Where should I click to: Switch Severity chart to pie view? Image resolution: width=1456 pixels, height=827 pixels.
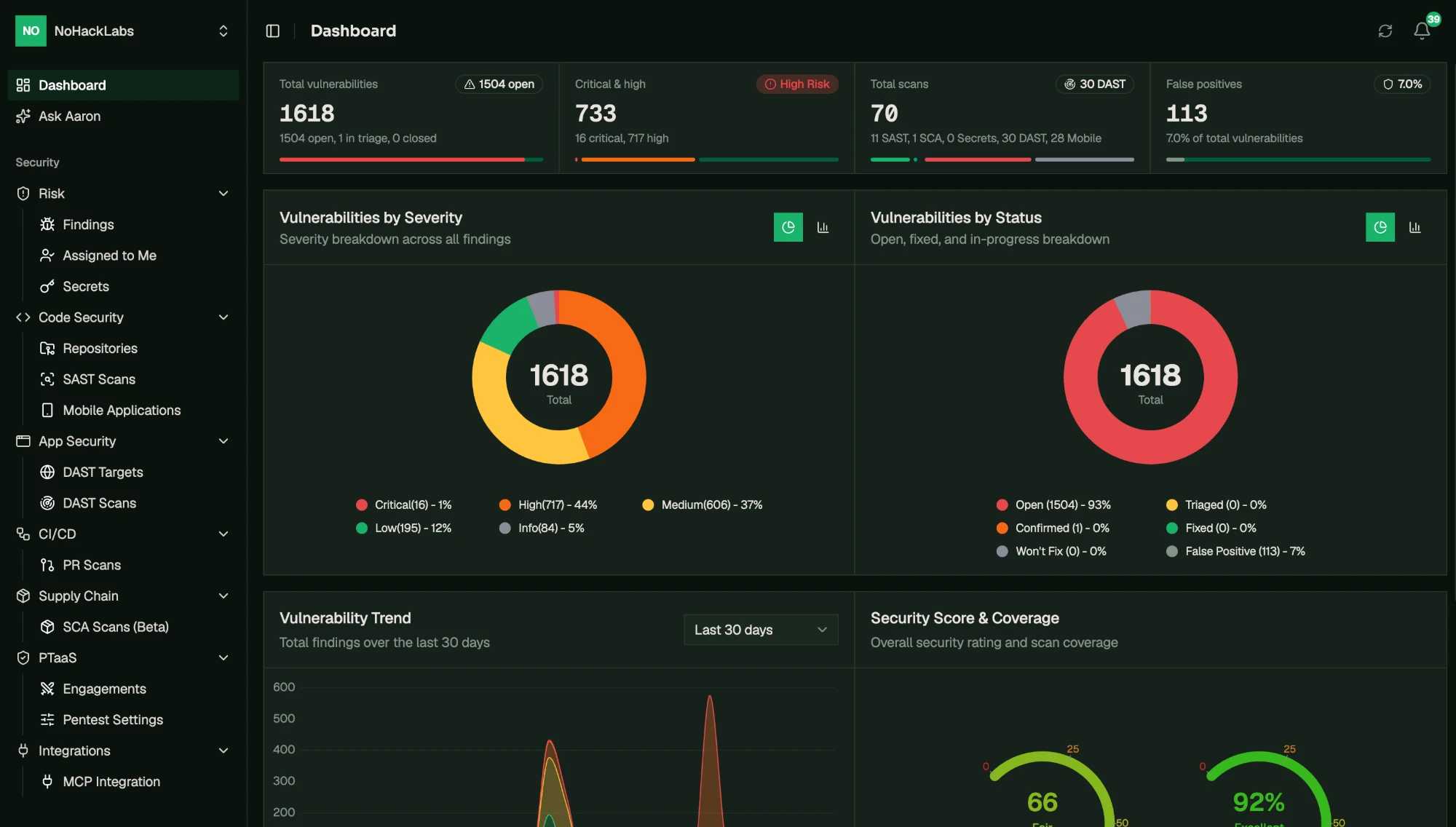(x=788, y=227)
